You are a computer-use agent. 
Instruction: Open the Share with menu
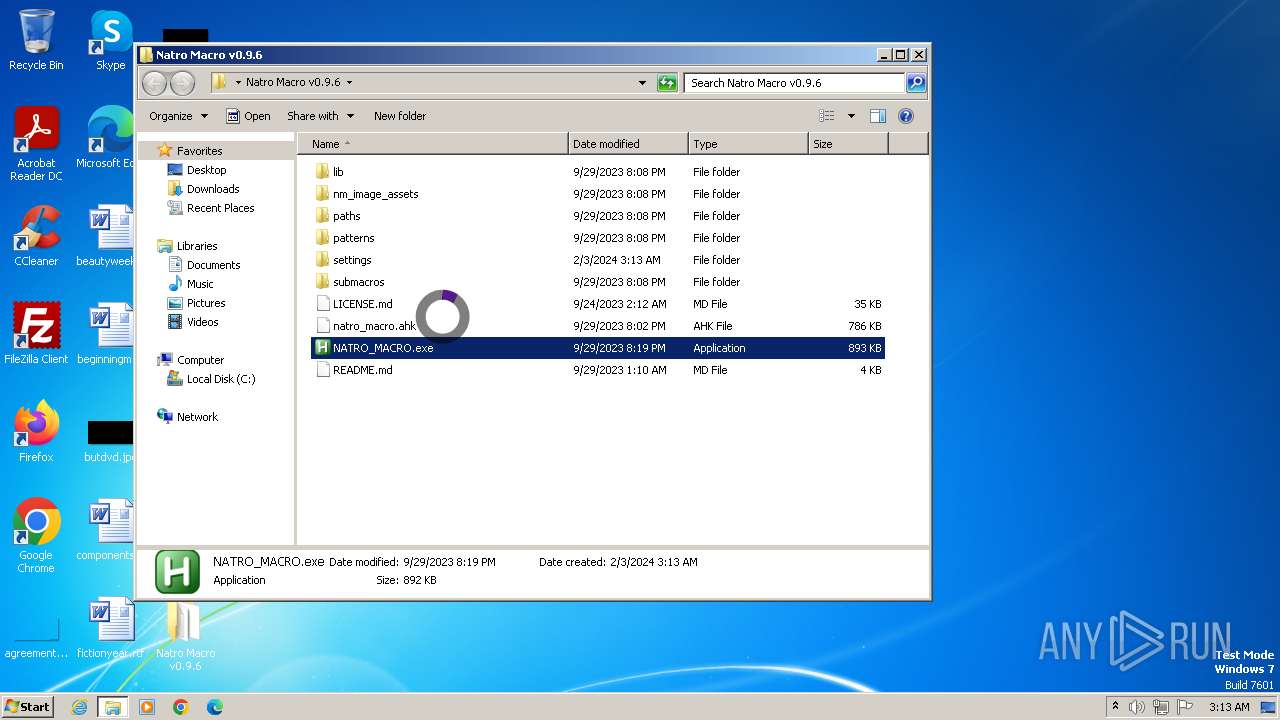[x=319, y=116]
